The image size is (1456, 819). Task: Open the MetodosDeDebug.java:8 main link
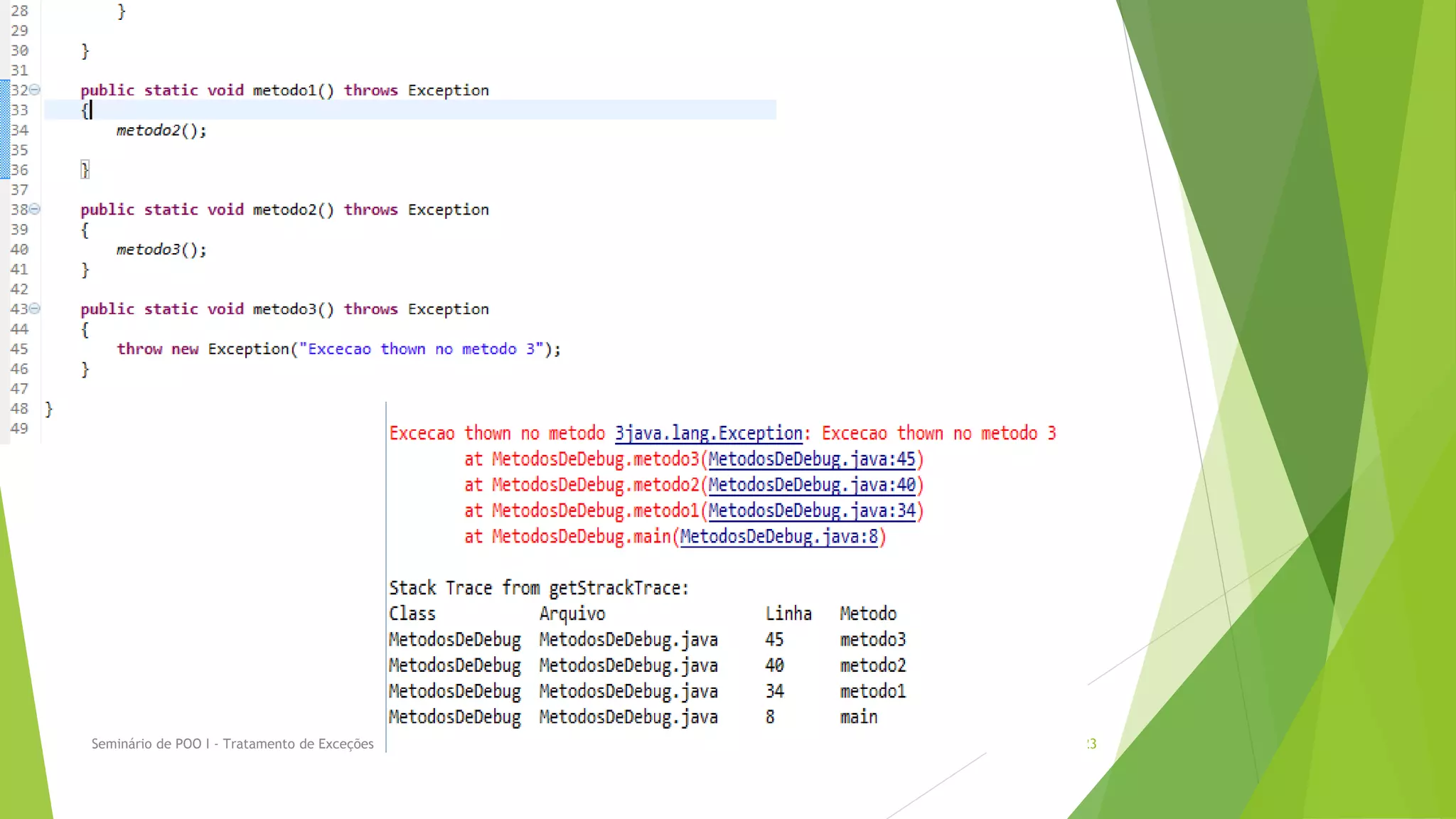tap(778, 536)
